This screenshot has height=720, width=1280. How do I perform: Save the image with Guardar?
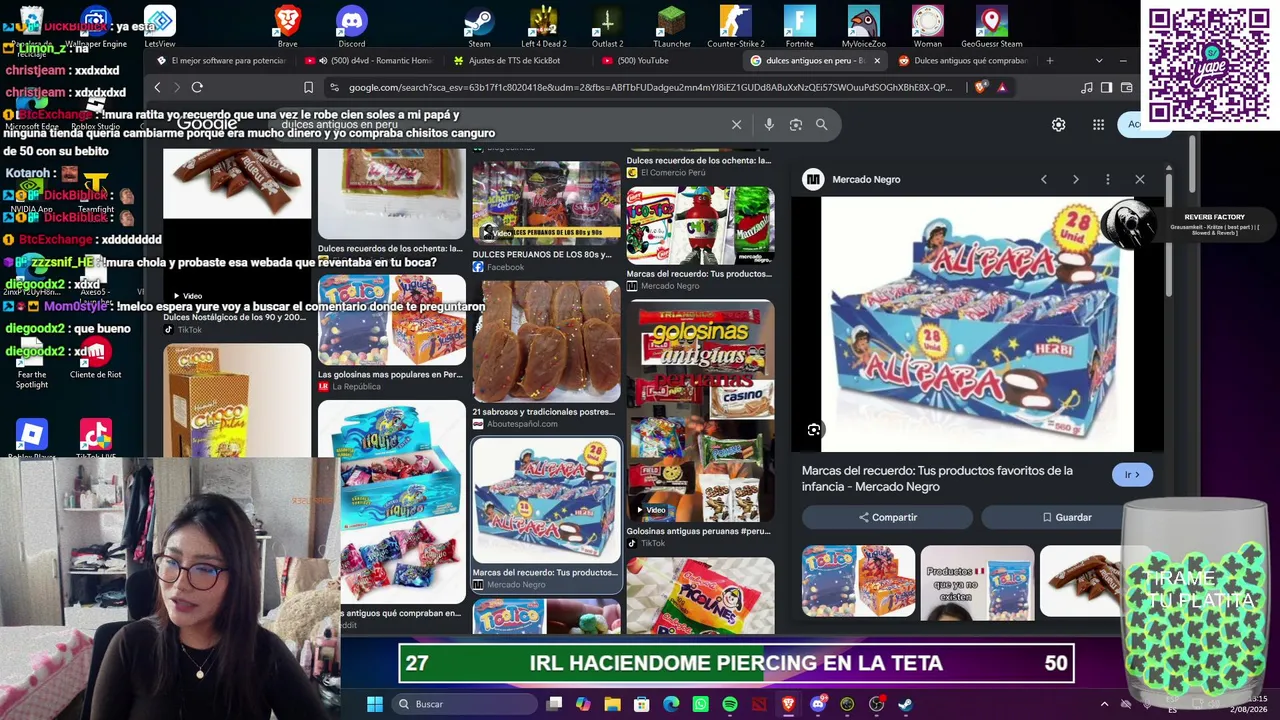point(1067,517)
